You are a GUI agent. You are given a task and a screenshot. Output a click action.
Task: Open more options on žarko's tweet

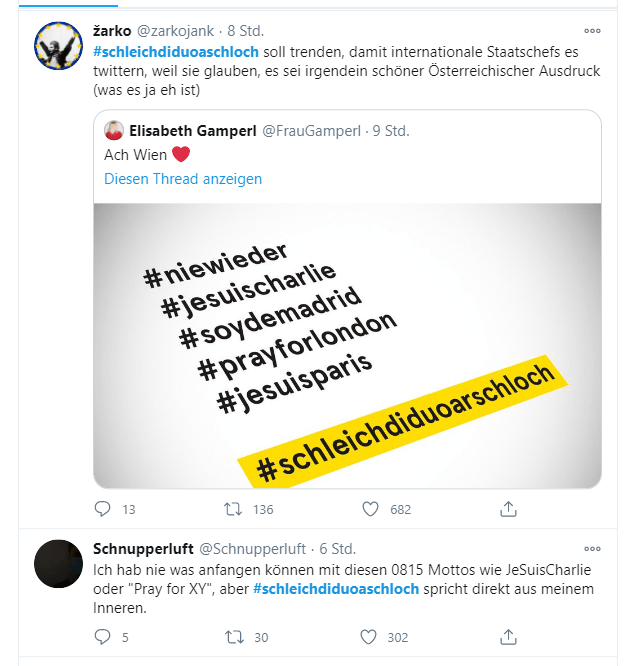coord(593,30)
